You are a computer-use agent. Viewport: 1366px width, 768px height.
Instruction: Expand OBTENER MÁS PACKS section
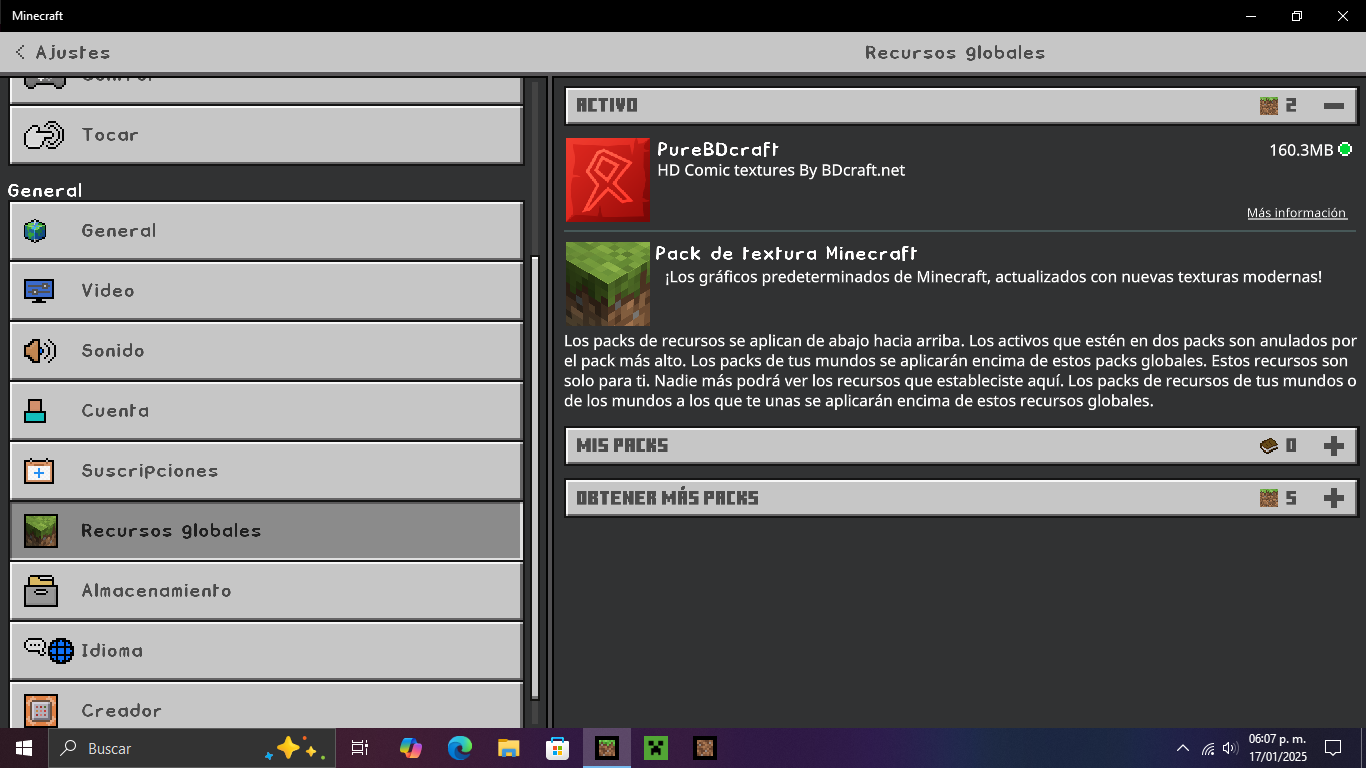coord(1333,498)
